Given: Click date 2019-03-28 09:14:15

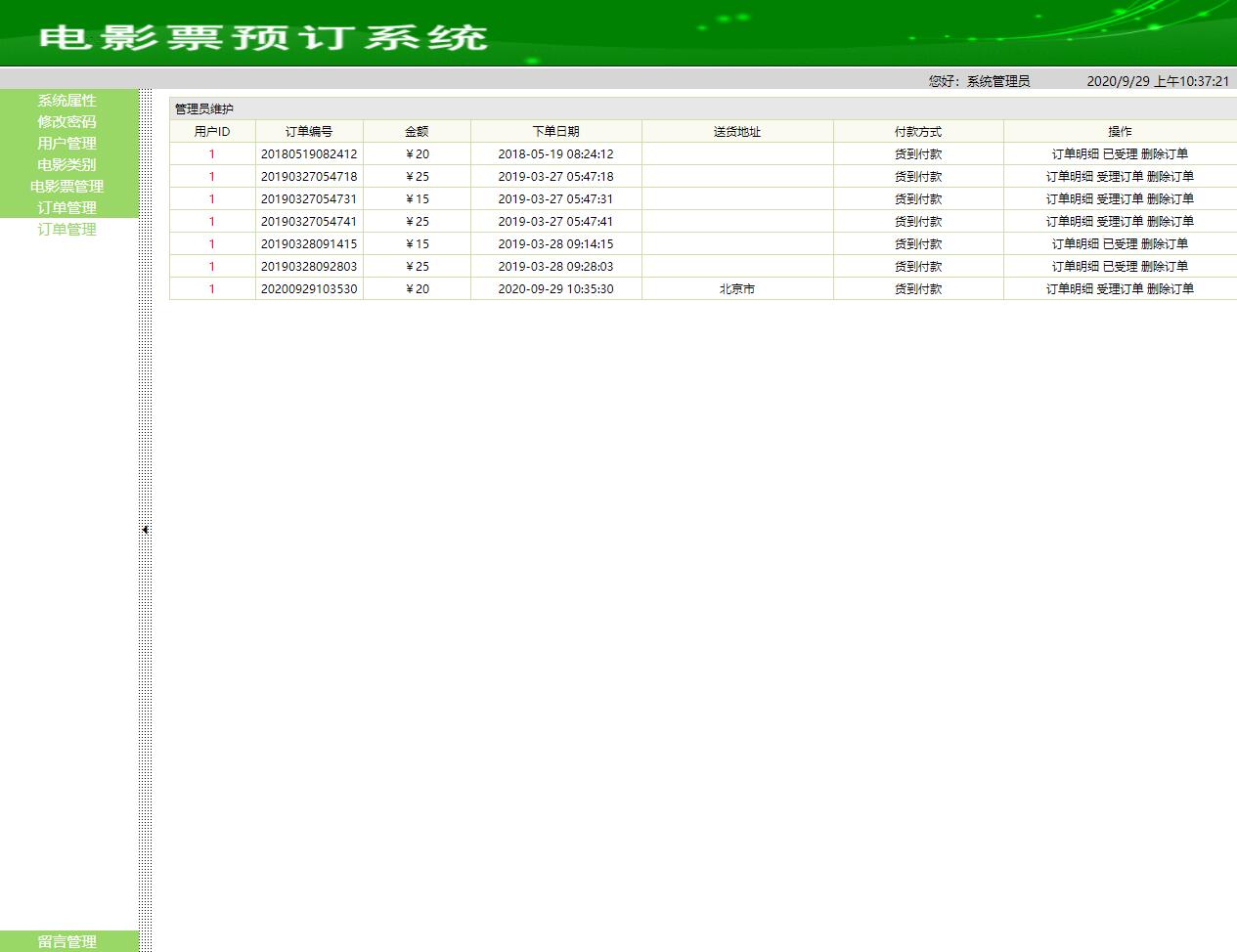Looking at the screenshot, I should [x=555, y=244].
